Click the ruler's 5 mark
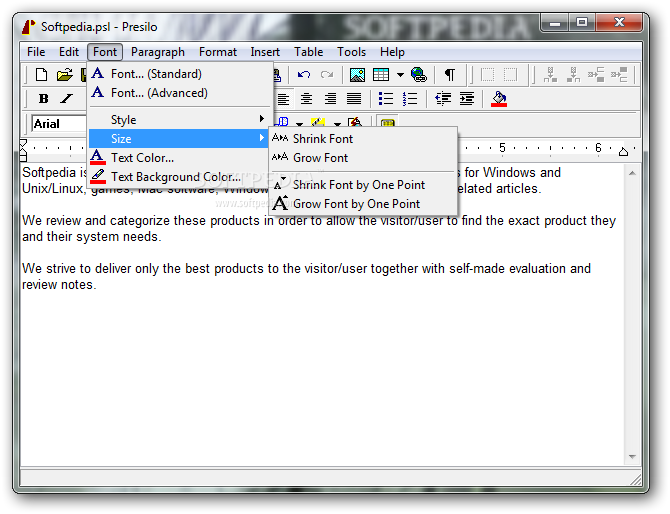The height and width of the screenshot is (514, 670). pyautogui.click(x=502, y=148)
